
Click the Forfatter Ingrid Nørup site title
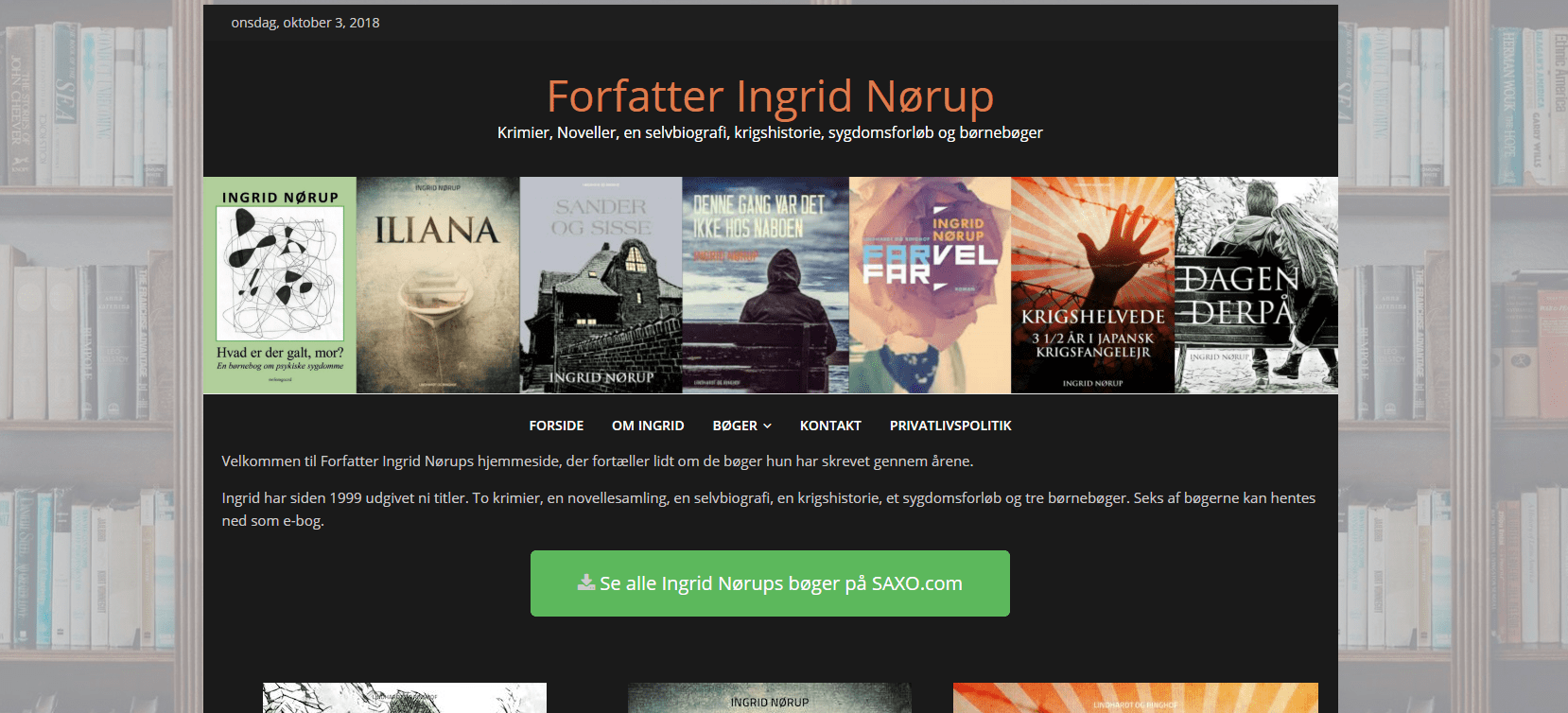(770, 96)
